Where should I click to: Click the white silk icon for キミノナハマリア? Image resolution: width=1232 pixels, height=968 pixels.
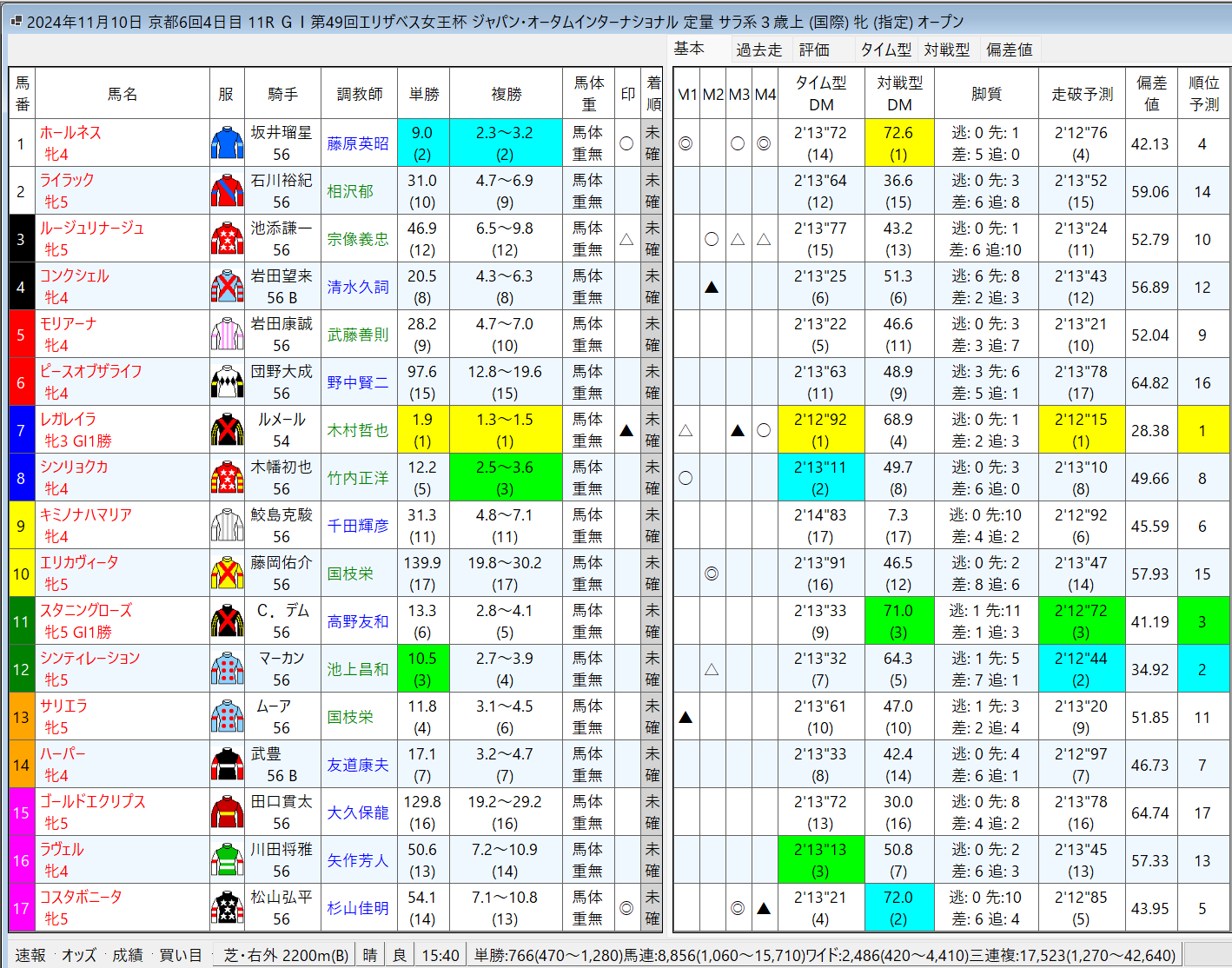(x=227, y=526)
